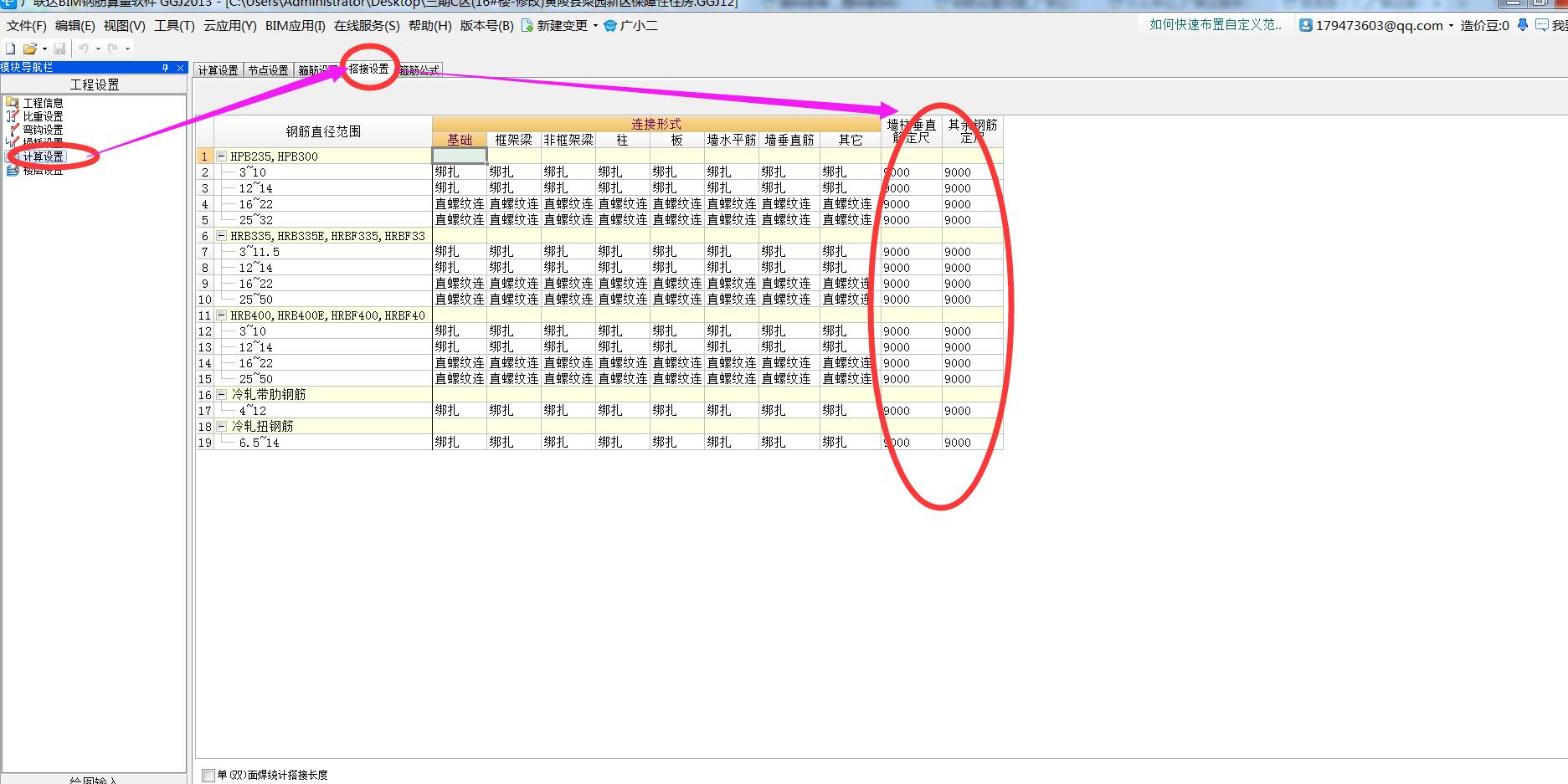Open the 179473603@qq.com account dropdown
This screenshot has height=784, width=1568.
pos(1450,26)
